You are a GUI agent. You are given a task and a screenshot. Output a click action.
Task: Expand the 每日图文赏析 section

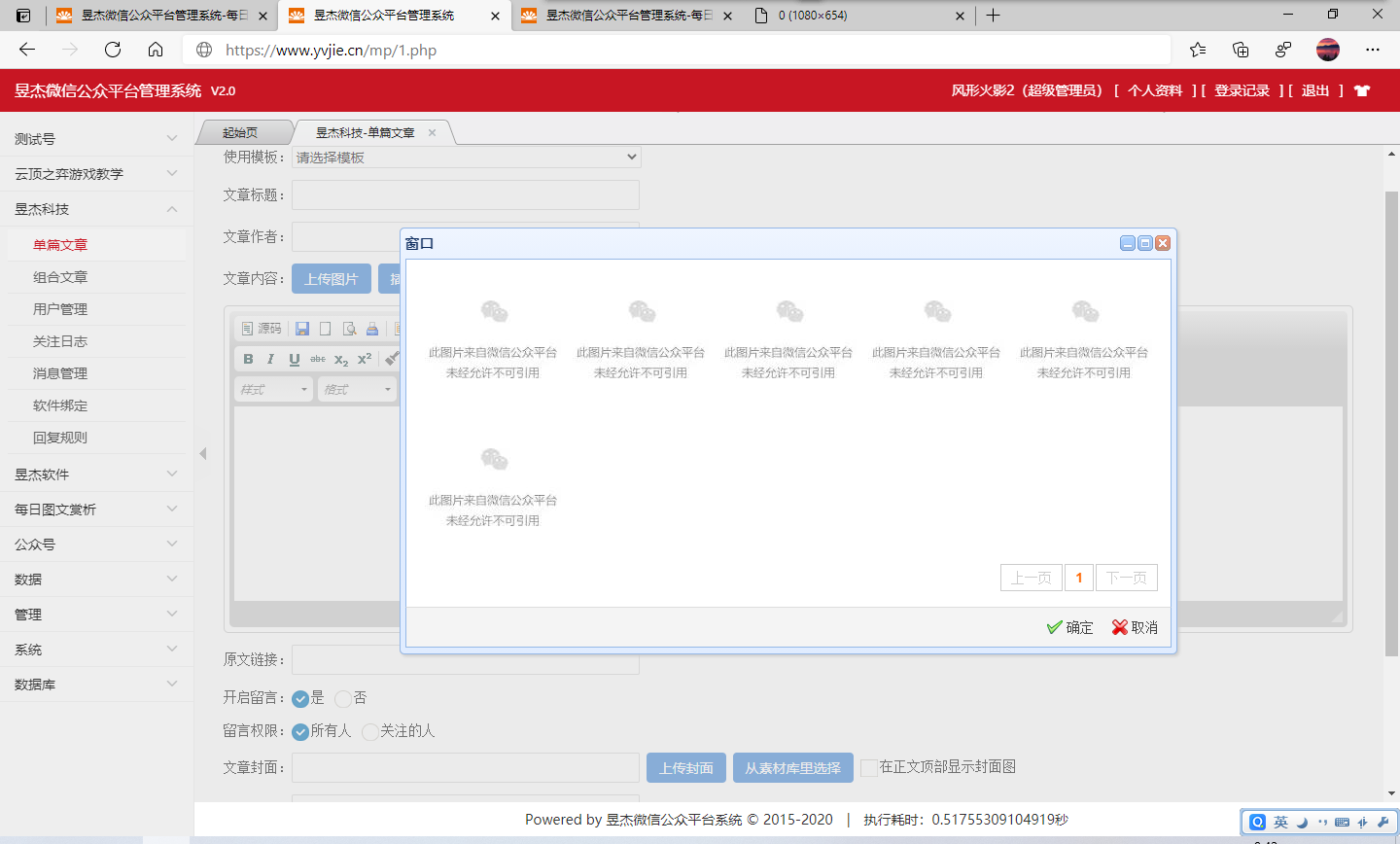coord(97,510)
